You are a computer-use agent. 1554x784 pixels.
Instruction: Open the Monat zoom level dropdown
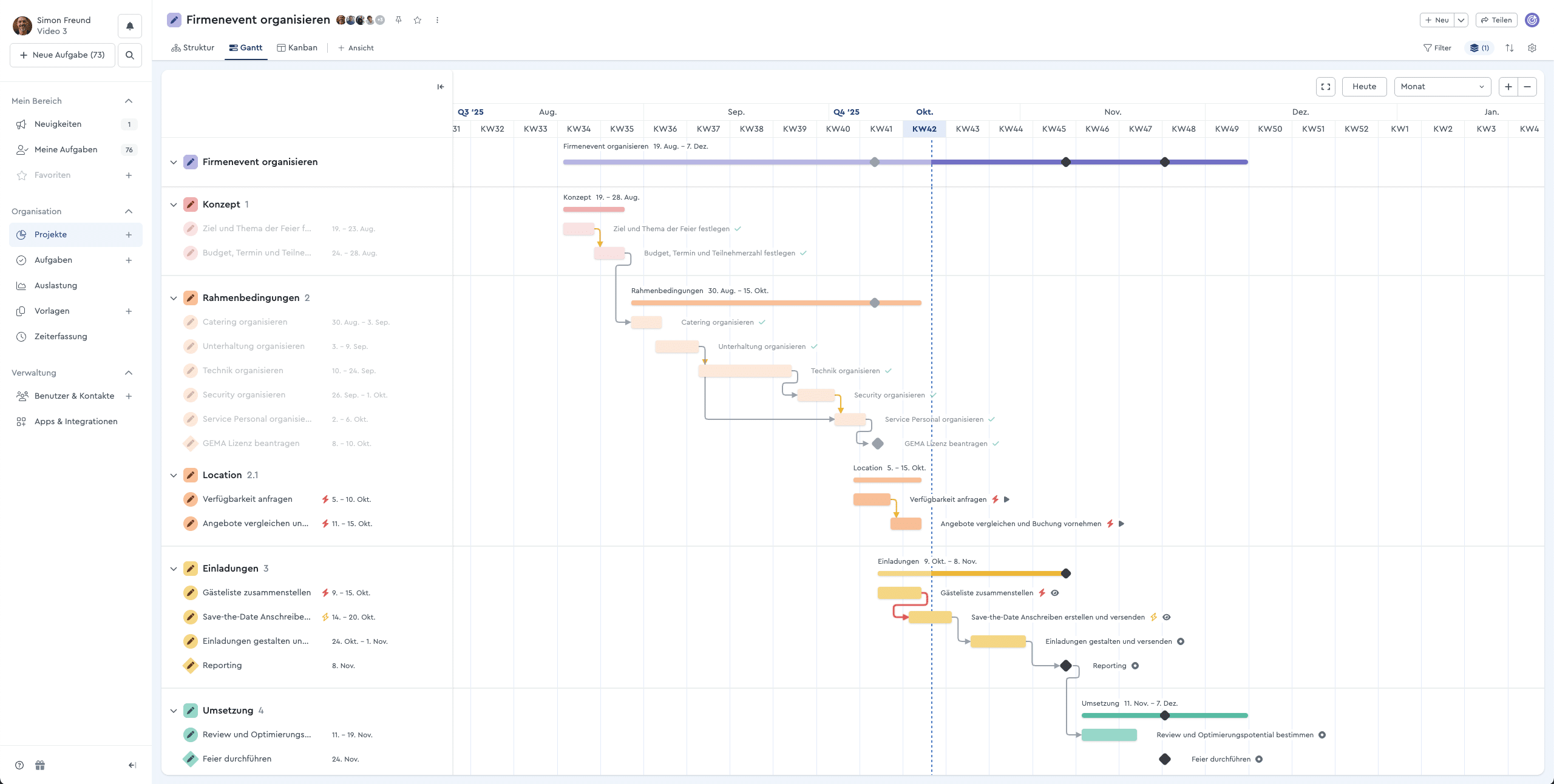[1442, 86]
